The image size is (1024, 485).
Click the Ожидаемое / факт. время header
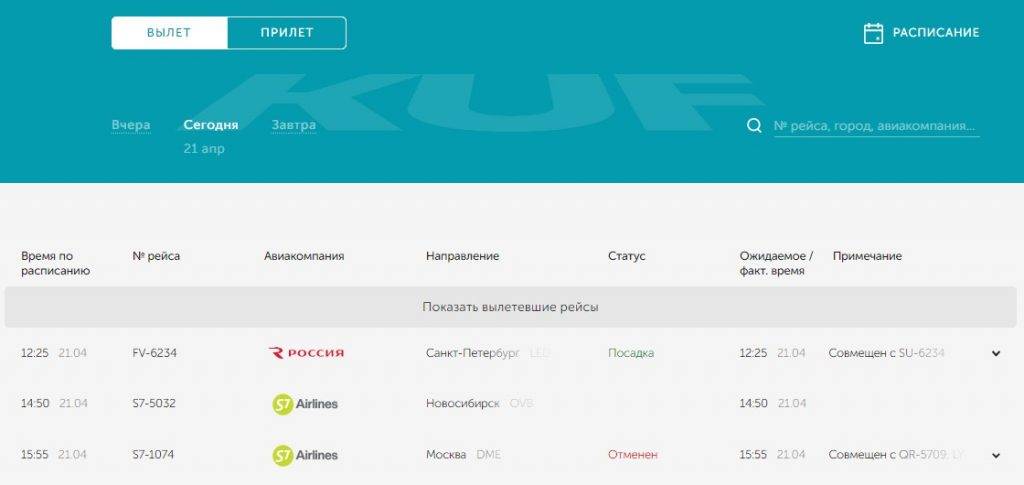point(776,263)
